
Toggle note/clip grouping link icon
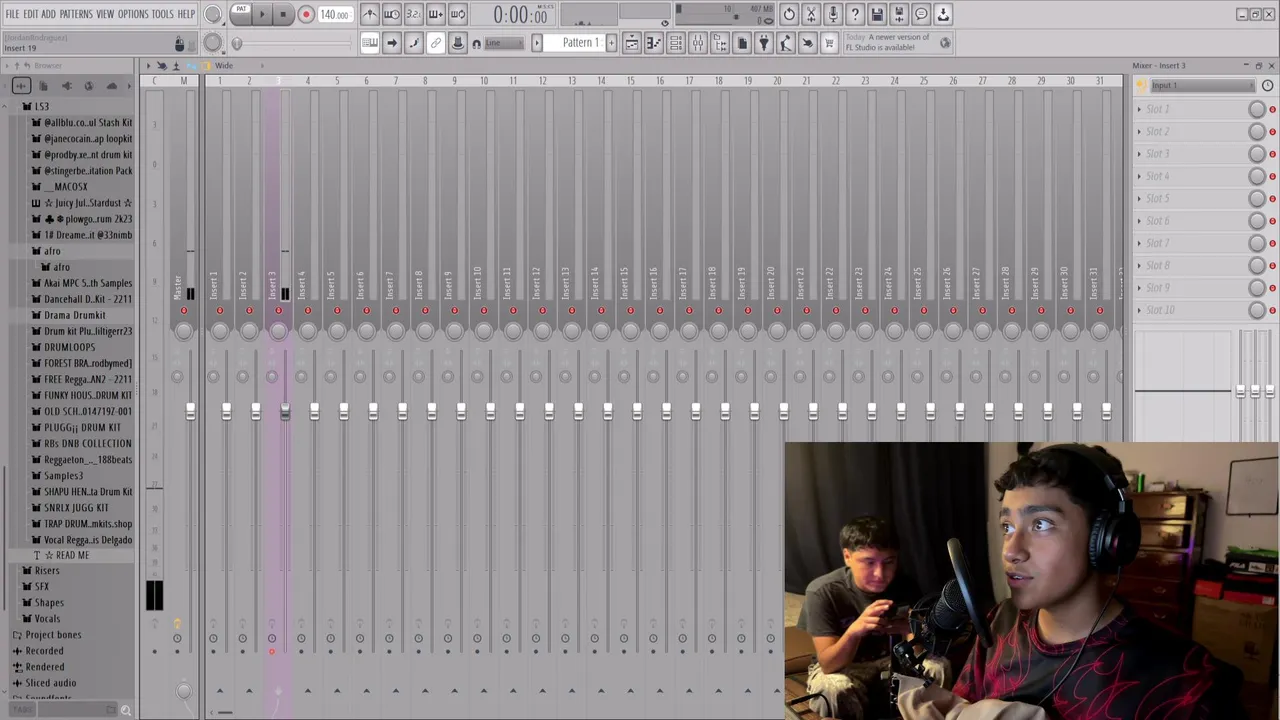(x=436, y=43)
